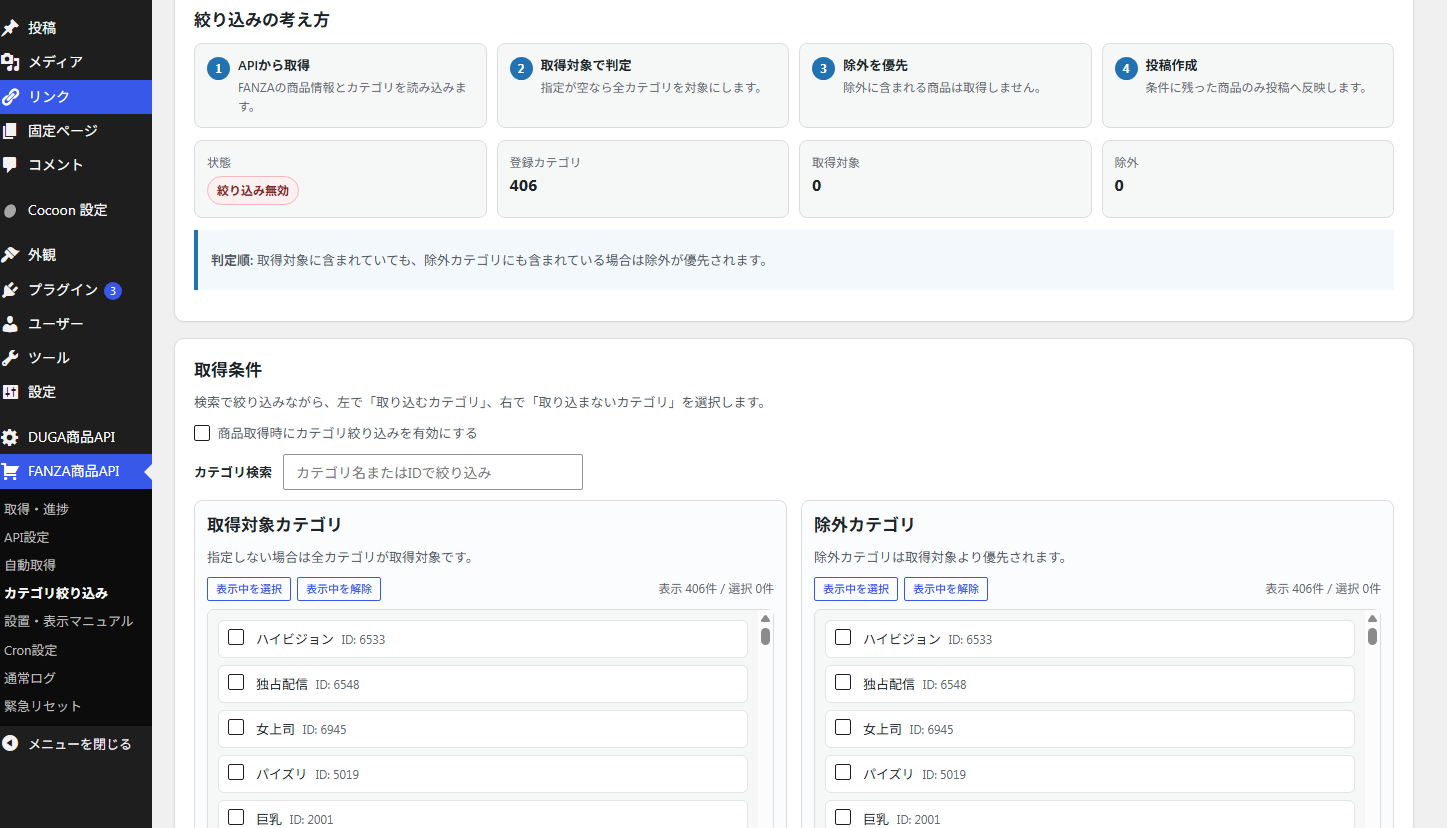This screenshot has width=1447, height=828.
Task: Click the pushpin icon beside 投稿
Action: point(10,28)
